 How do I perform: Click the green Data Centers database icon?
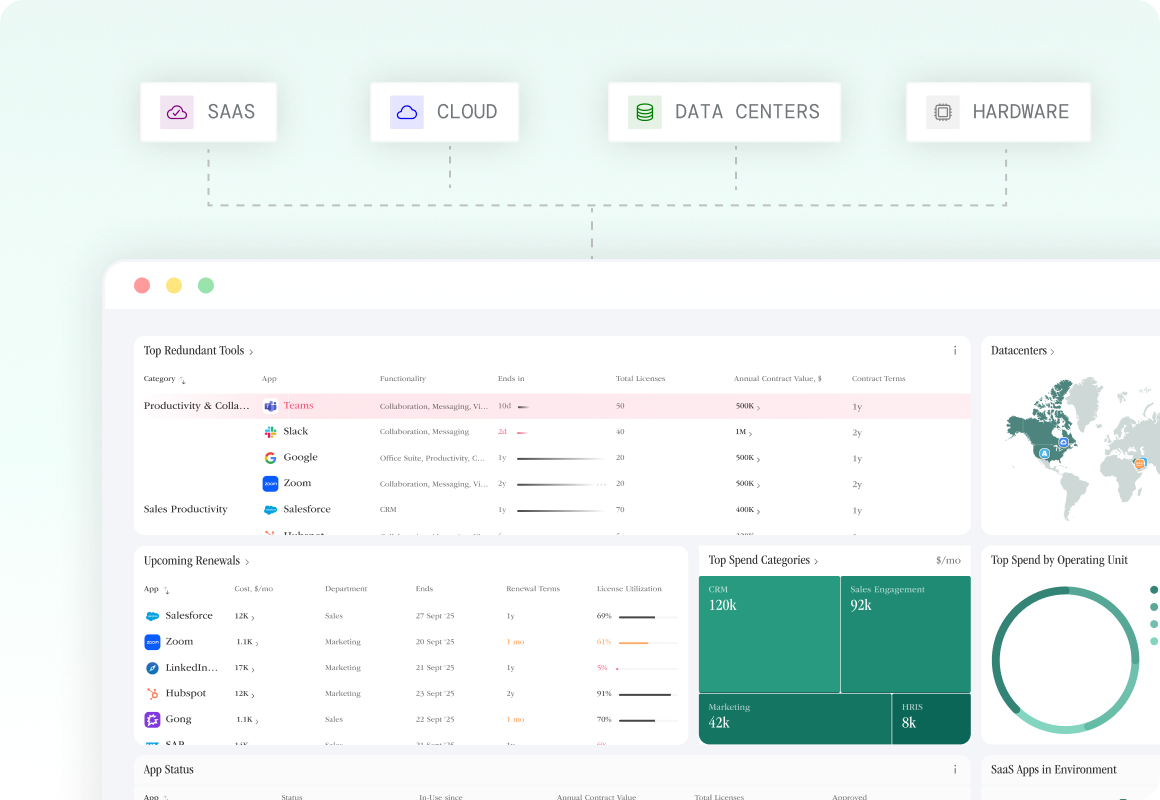pyautogui.click(x=645, y=112)
